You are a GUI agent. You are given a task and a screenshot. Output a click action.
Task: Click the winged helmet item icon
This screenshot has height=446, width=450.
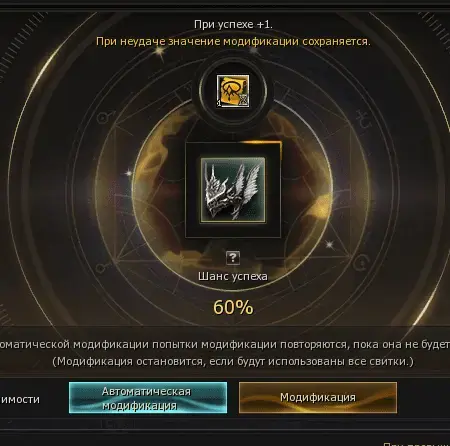click(233, 190)
